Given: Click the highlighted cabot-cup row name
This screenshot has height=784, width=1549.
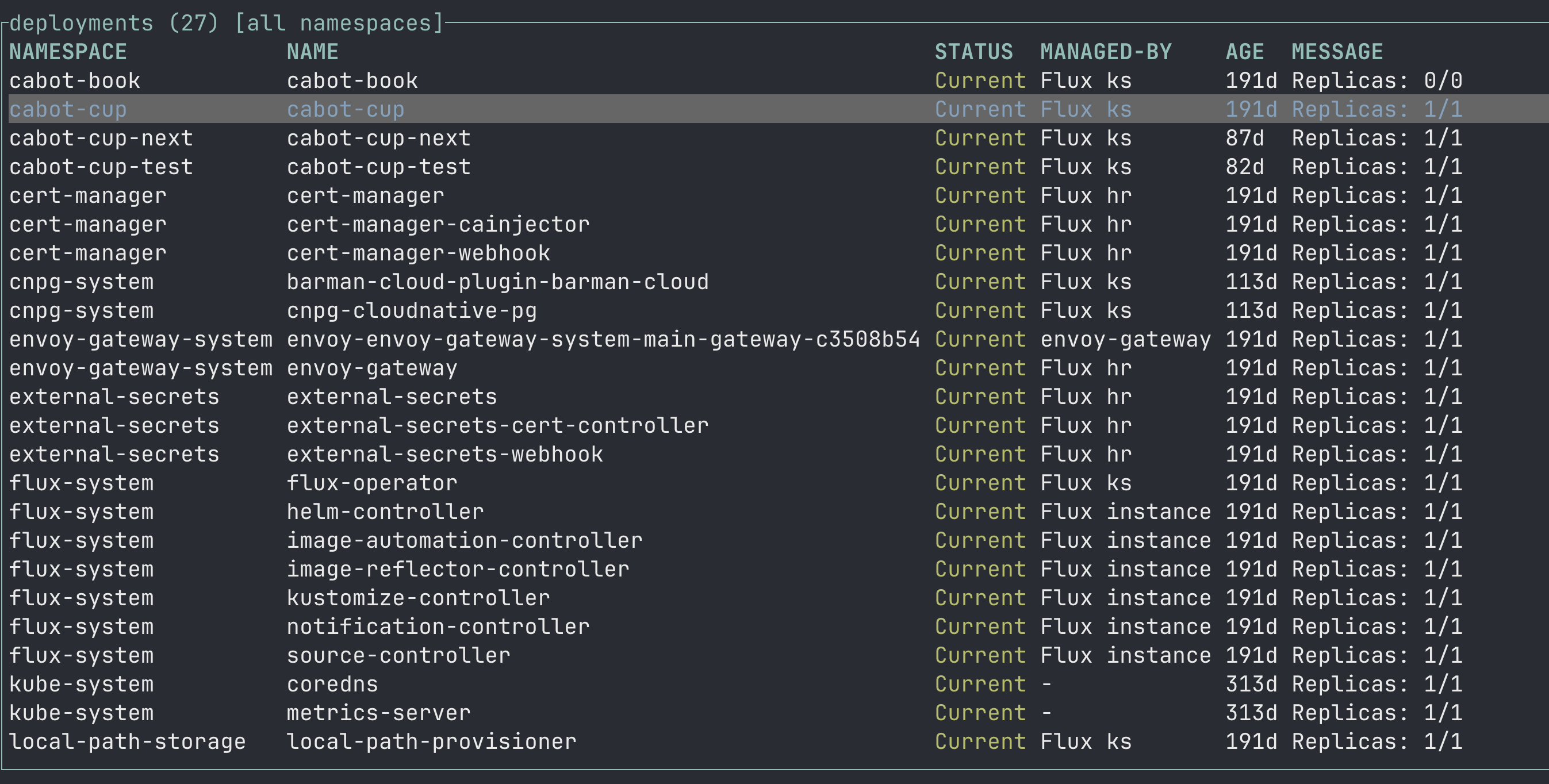Looking at the screenshot, I should pos(346,109).
